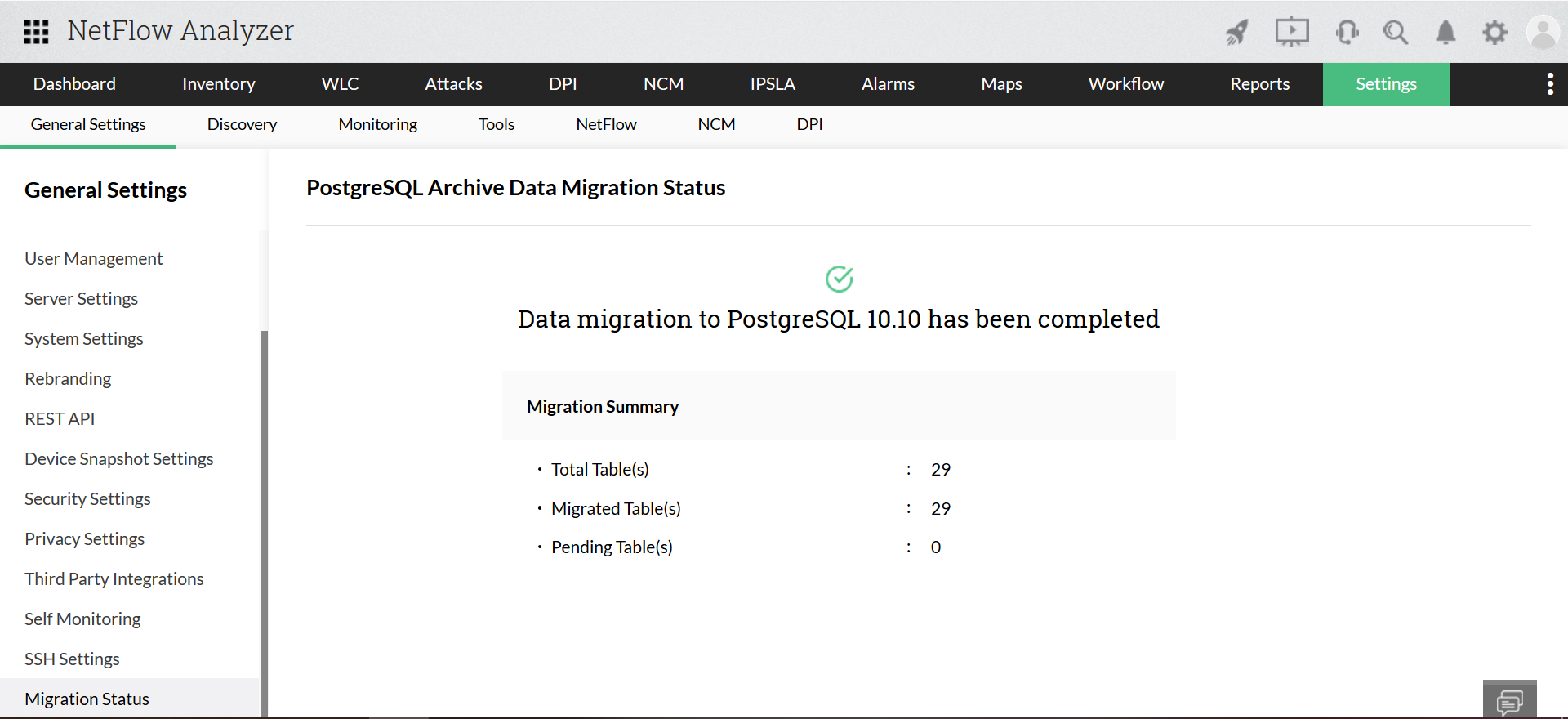Click the PostgreSQL Archive Data Migration Status heading

click(515, 188)
